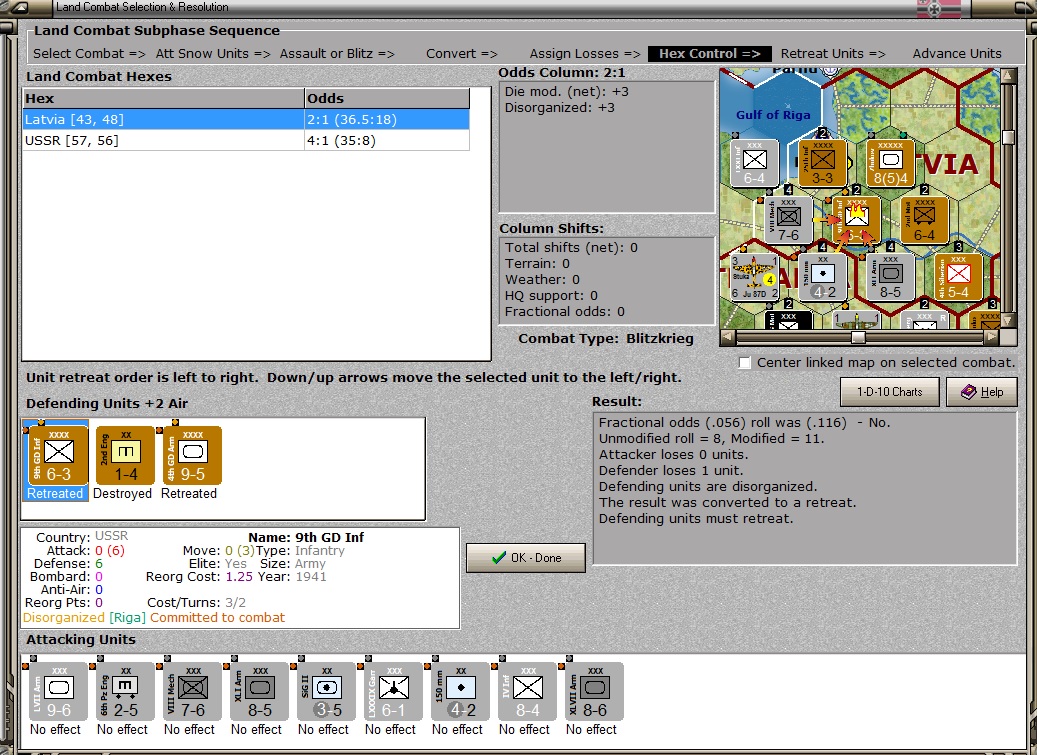Image resolution: width=1037 pixels, height=755 pixels.
Task: Open the 1-D-10 Charts
Action: click(890, 392)
